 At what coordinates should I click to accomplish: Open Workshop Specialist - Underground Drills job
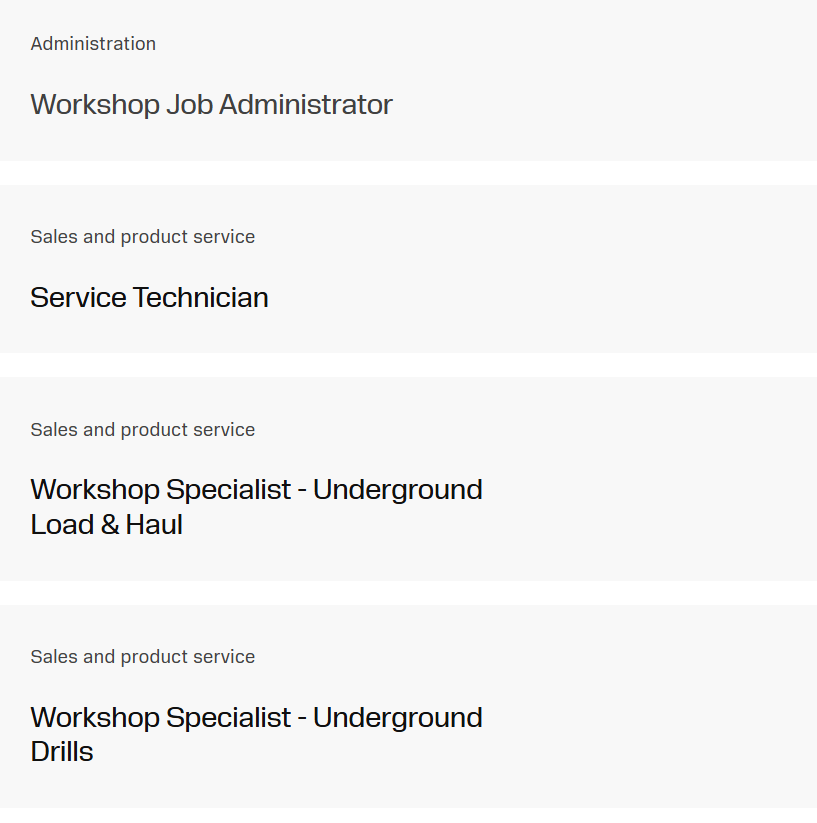click(256, 718)
